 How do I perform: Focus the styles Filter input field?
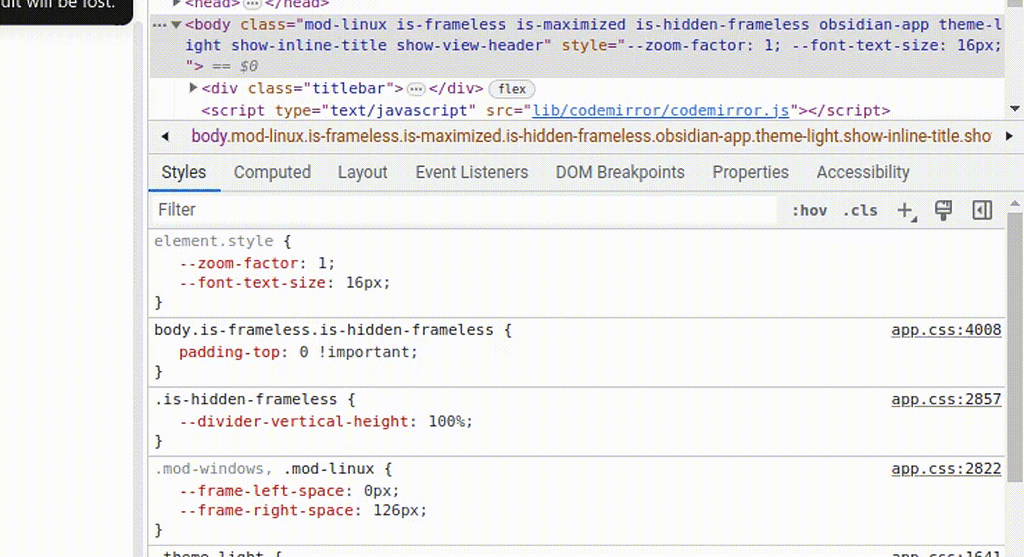[464, 210]
